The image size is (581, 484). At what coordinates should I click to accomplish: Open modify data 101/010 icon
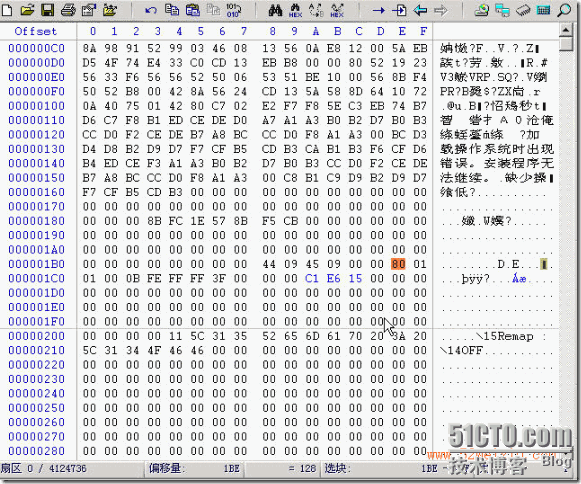click(233, 10)
